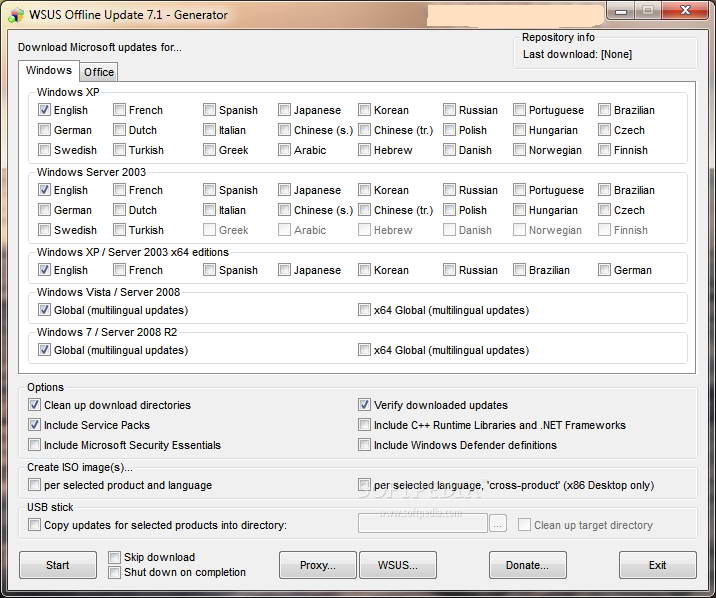Check Swedish in Windows XP section
716x598 pixels.
pyautogui.click(x=44, y=150)
